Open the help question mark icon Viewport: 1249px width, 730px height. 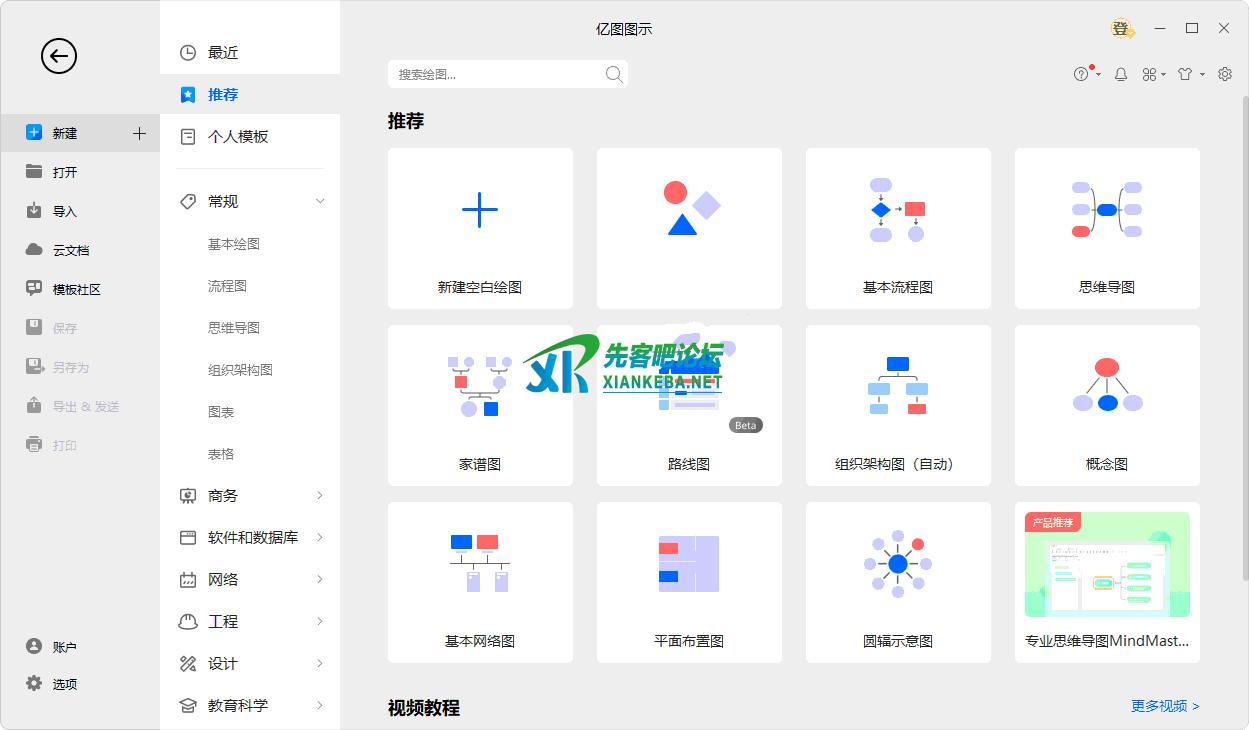click(1082, 74)
